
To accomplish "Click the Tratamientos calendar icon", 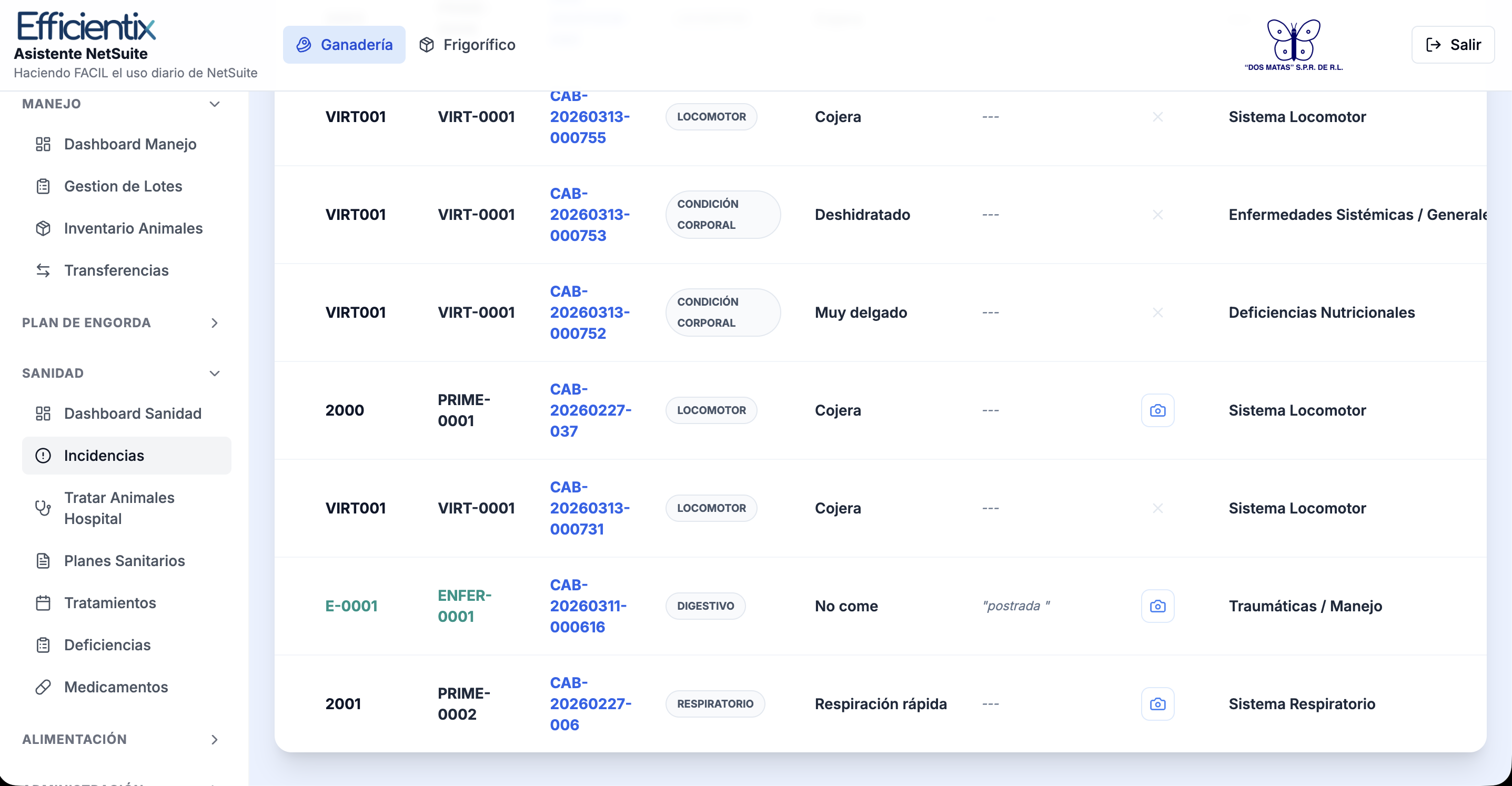I will pos(43,603).
